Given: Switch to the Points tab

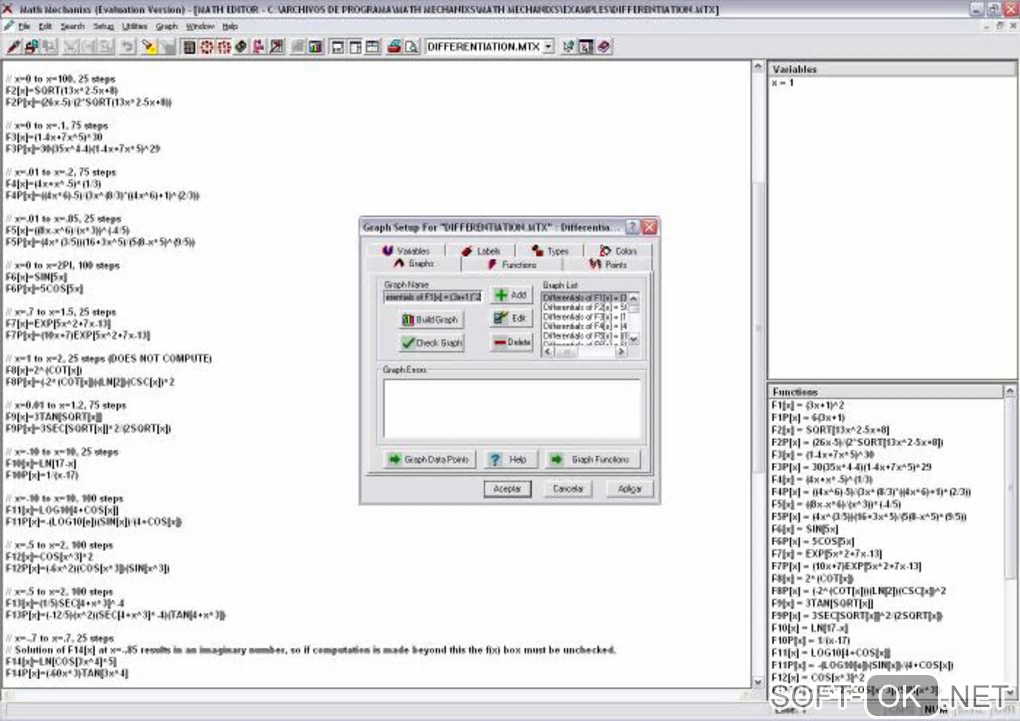Looking at the screenshot, I should point(608,265).
